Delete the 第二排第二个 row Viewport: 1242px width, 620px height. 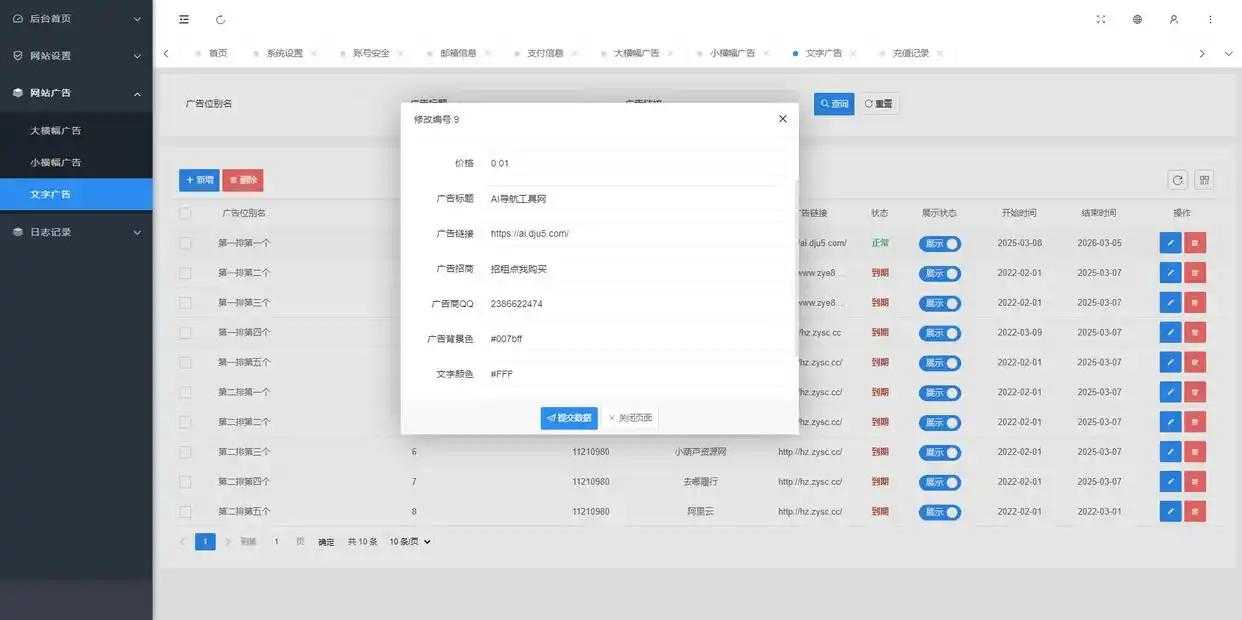point(1195,422)
